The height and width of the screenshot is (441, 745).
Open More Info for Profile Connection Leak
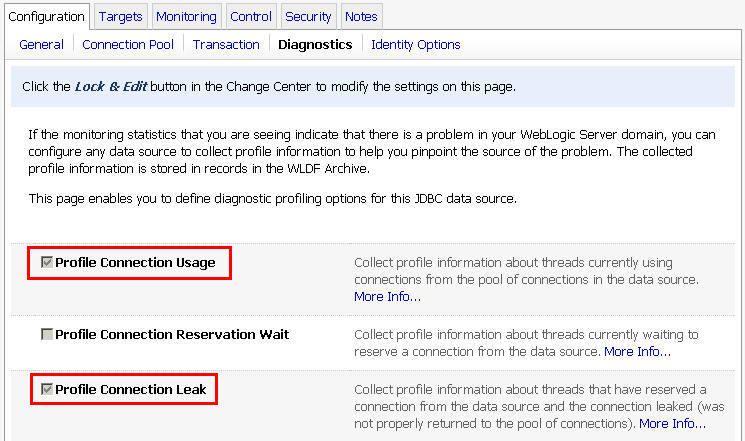point(672,423)
